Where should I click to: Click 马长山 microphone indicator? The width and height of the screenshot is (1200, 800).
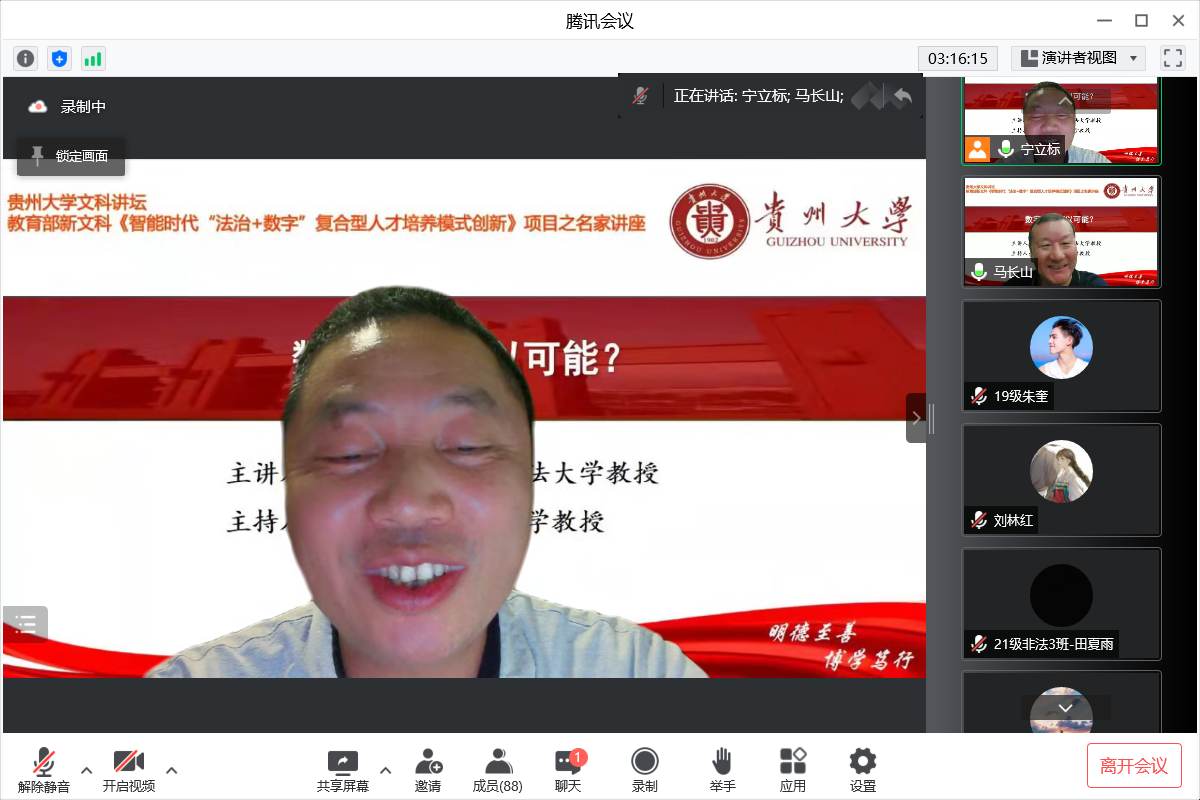point(979,272)
